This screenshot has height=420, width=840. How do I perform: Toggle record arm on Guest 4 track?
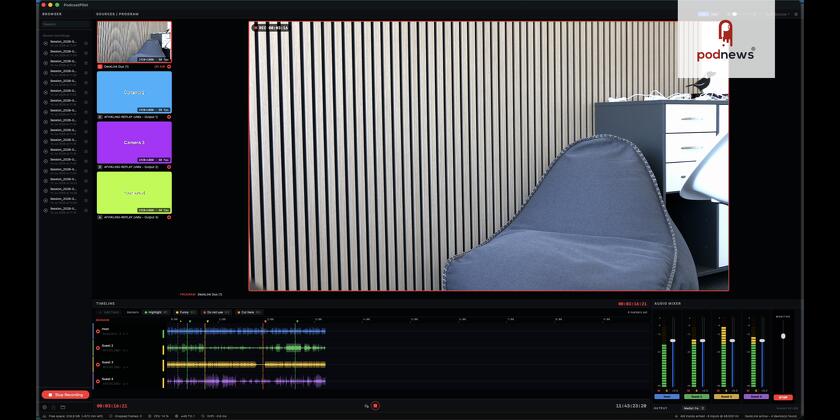click(98, 381)
